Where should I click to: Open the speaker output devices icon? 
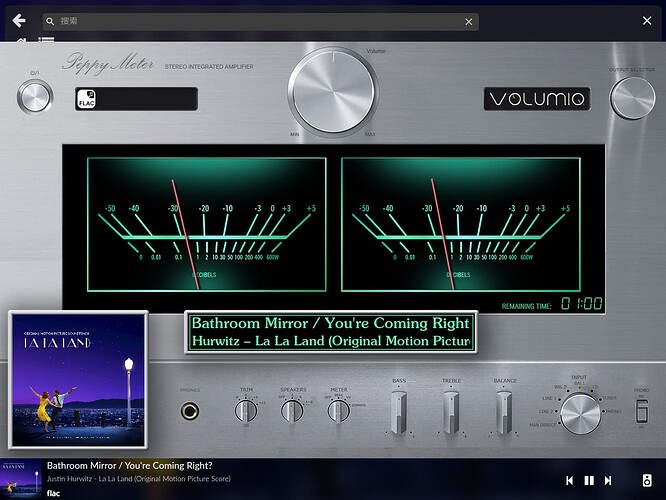646,480
